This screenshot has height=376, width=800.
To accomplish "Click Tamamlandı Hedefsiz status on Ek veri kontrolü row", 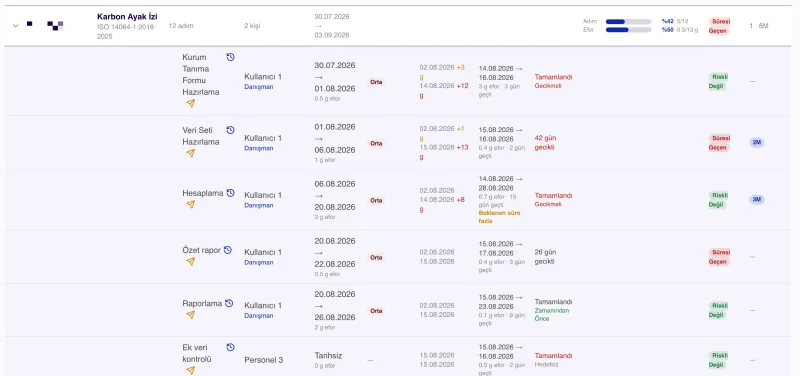I will click(x=553, y=360).
